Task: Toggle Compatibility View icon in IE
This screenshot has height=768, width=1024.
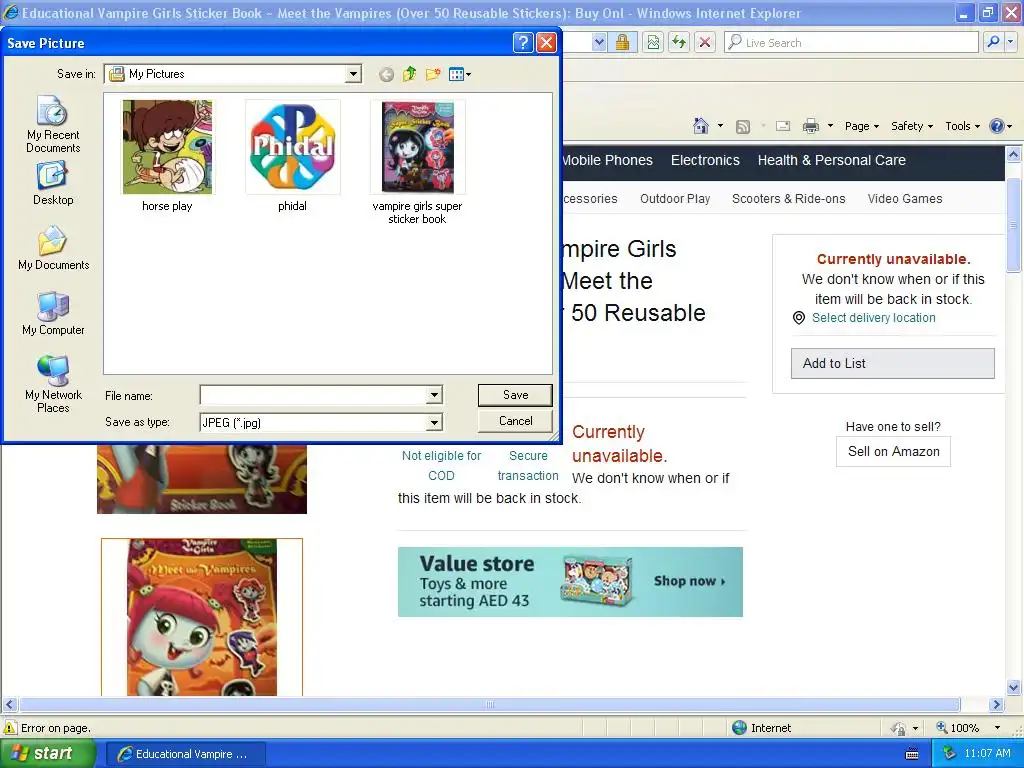Action: pyautogui.click(x=652, y=42)
